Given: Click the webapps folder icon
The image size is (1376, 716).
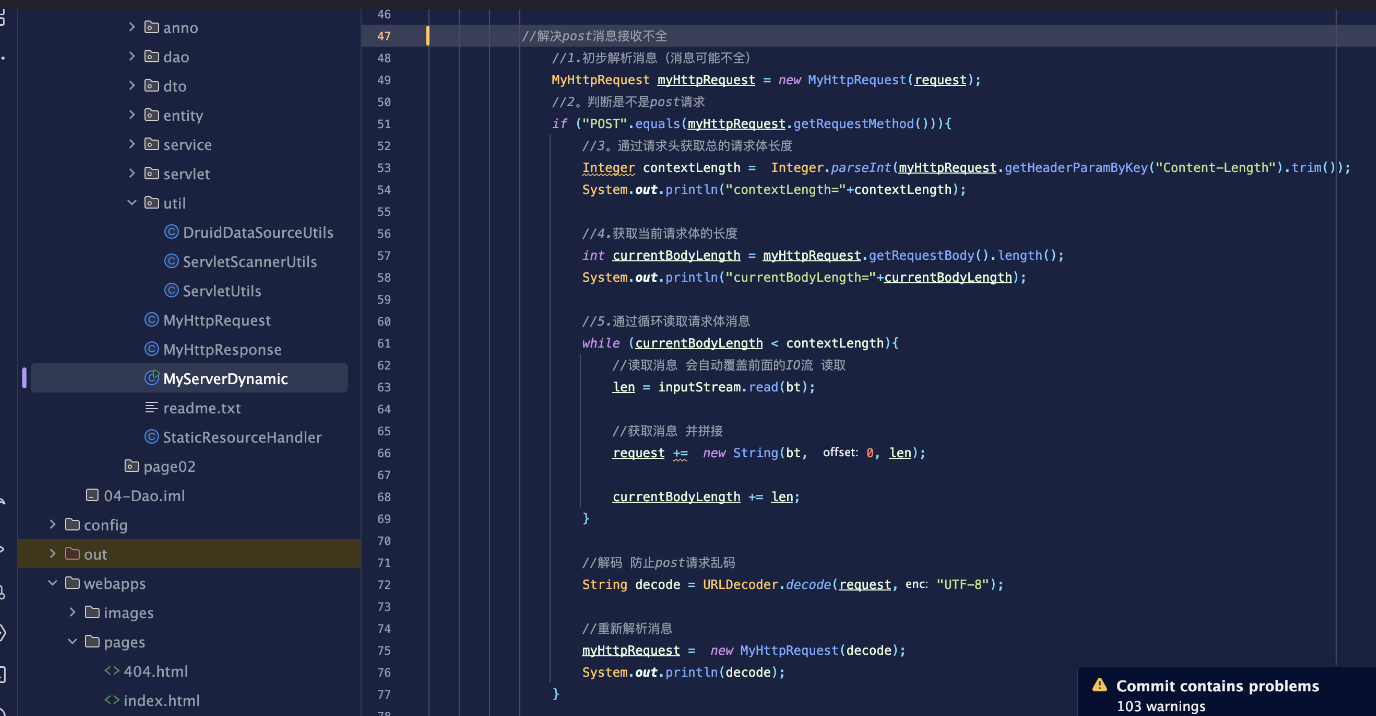Looking at the screenshot, I should (x=72, y=583).
